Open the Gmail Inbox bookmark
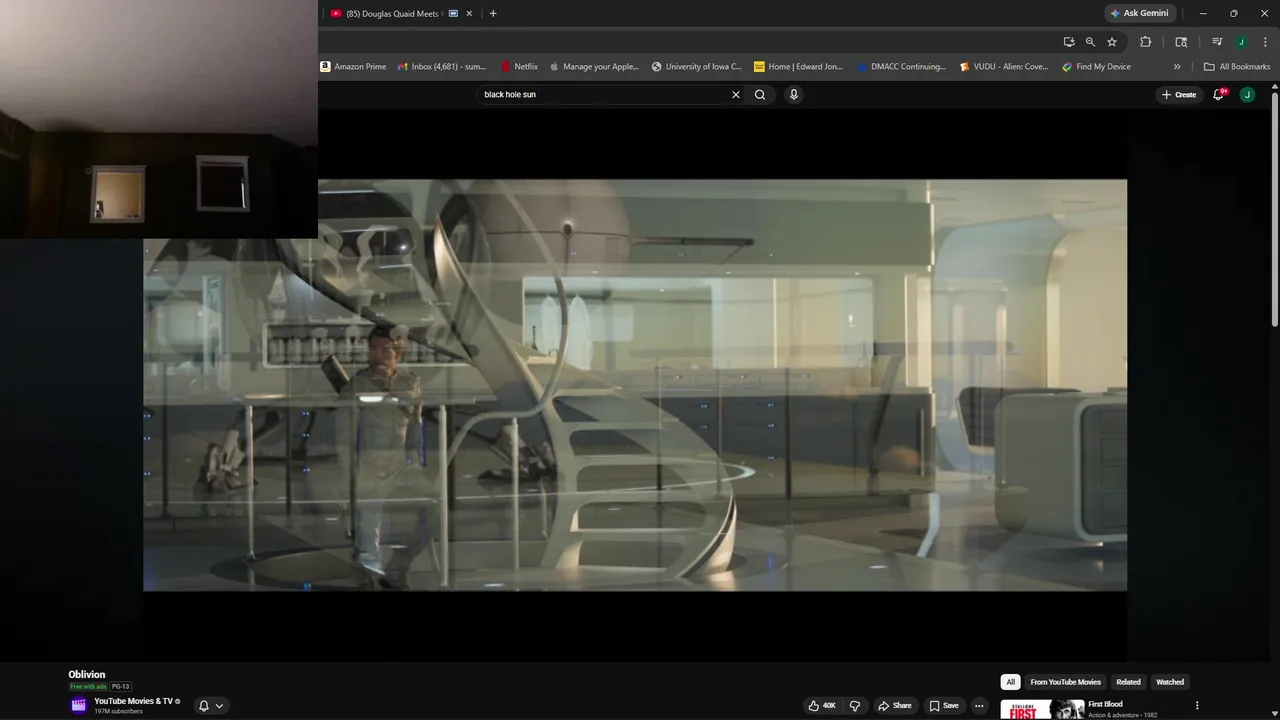Viewport: 1280px width, 720px height. point(441,67)
